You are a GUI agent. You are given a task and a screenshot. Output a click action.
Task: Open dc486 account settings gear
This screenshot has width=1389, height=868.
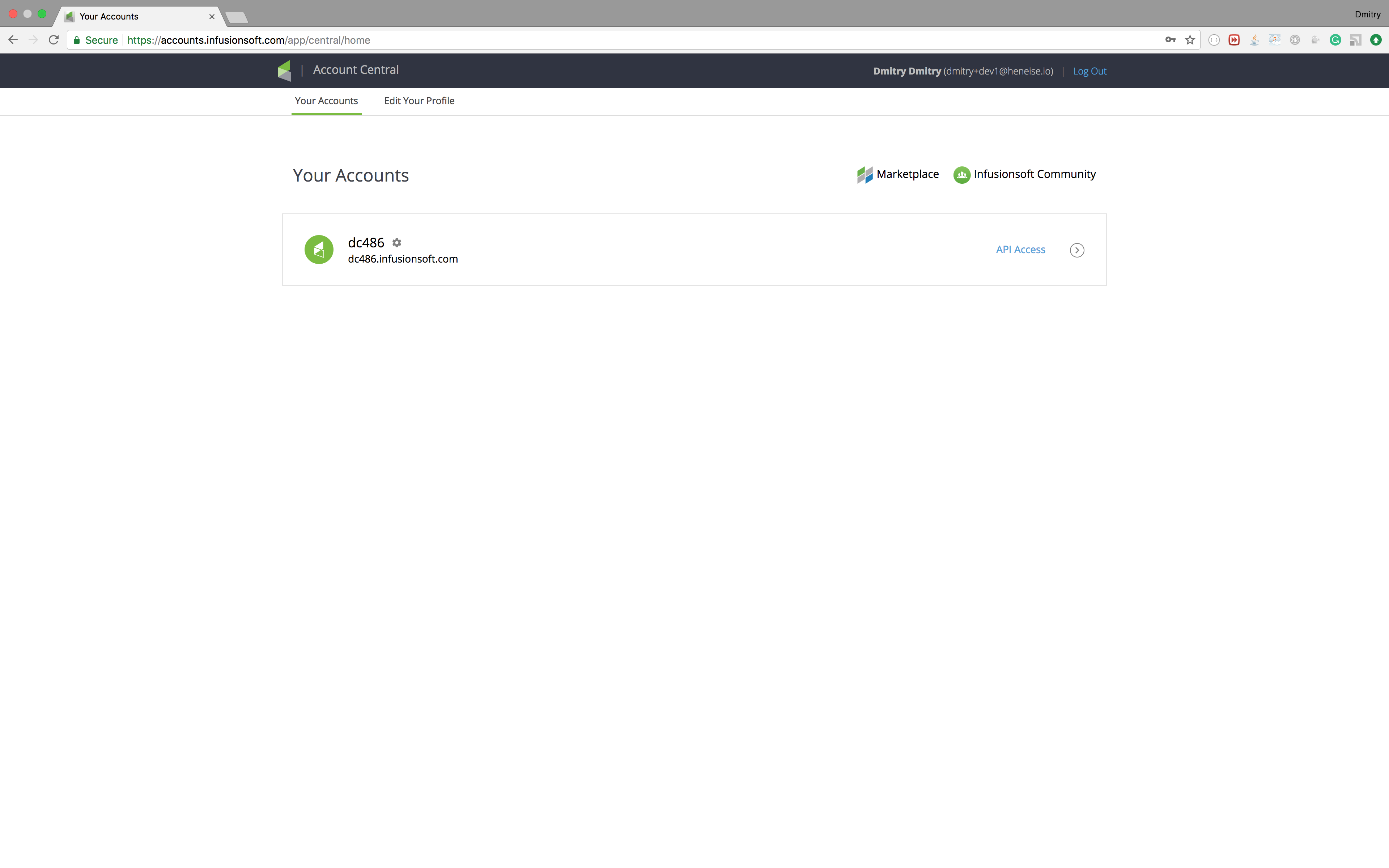pyautogui.click(x=396, y=243)
